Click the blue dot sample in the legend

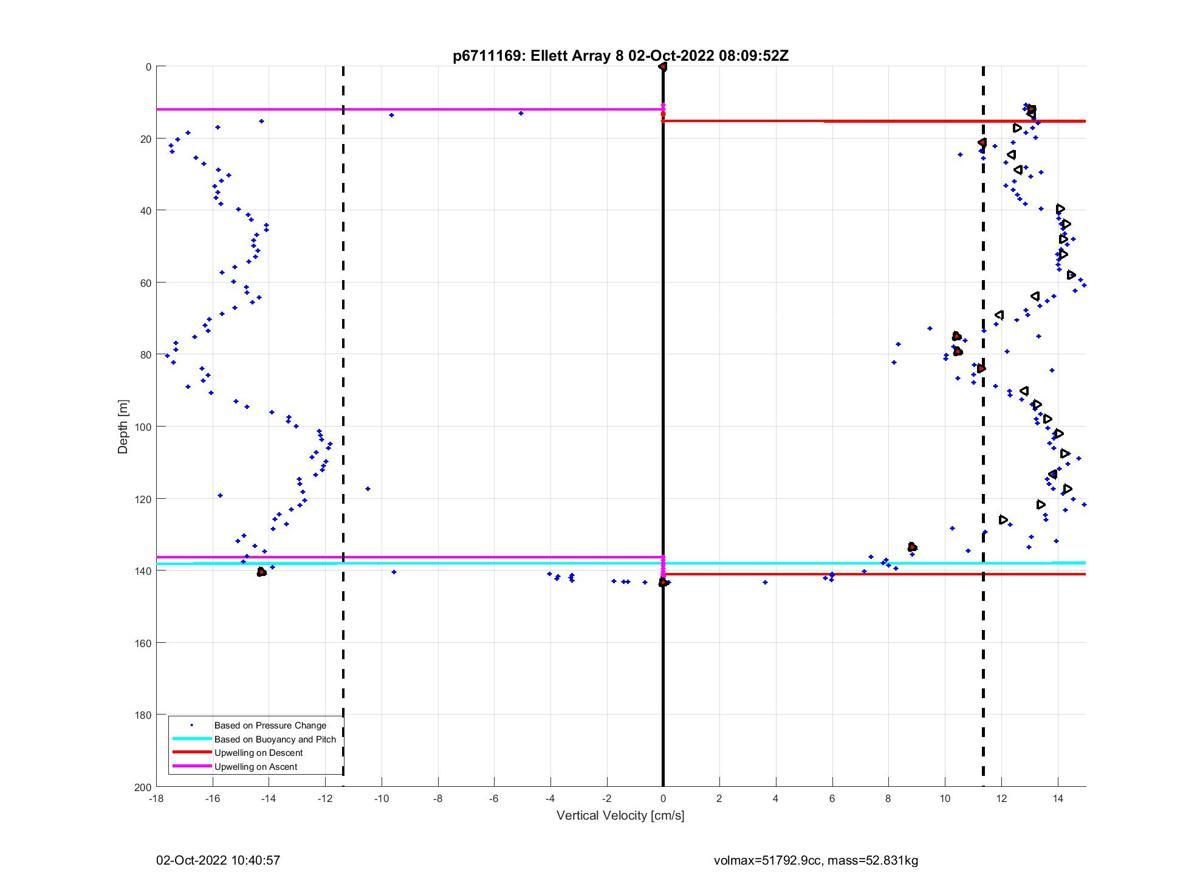tap(191, 725)
